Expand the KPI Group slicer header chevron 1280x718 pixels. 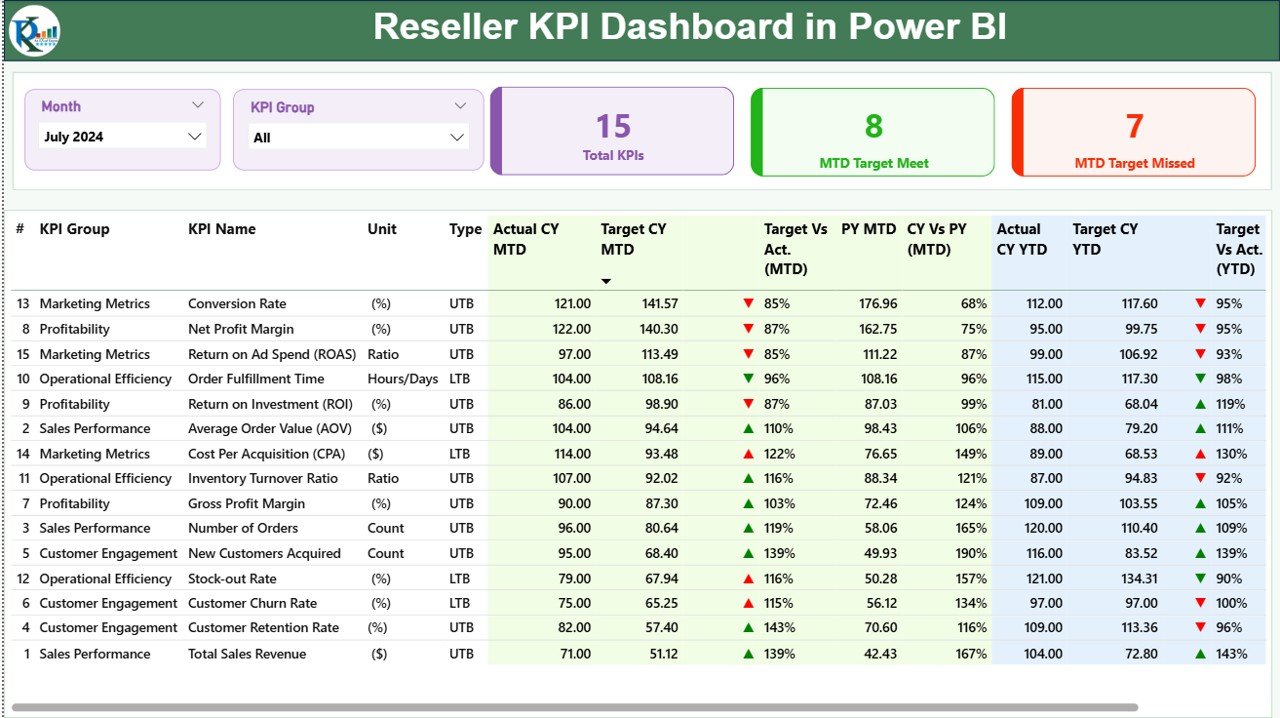point(460,104)
